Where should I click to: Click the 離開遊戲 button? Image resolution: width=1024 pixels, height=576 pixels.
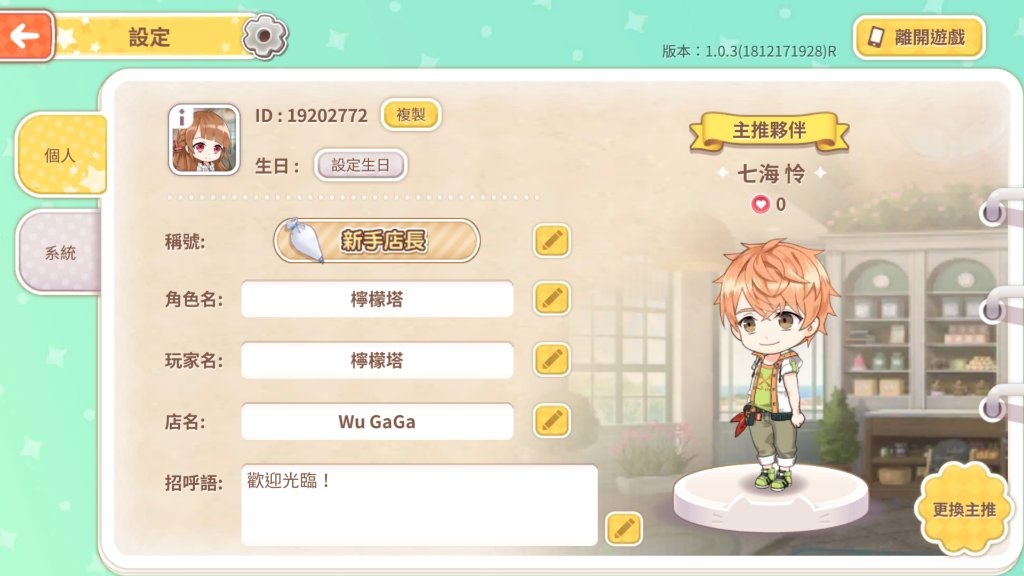[920, 37]
